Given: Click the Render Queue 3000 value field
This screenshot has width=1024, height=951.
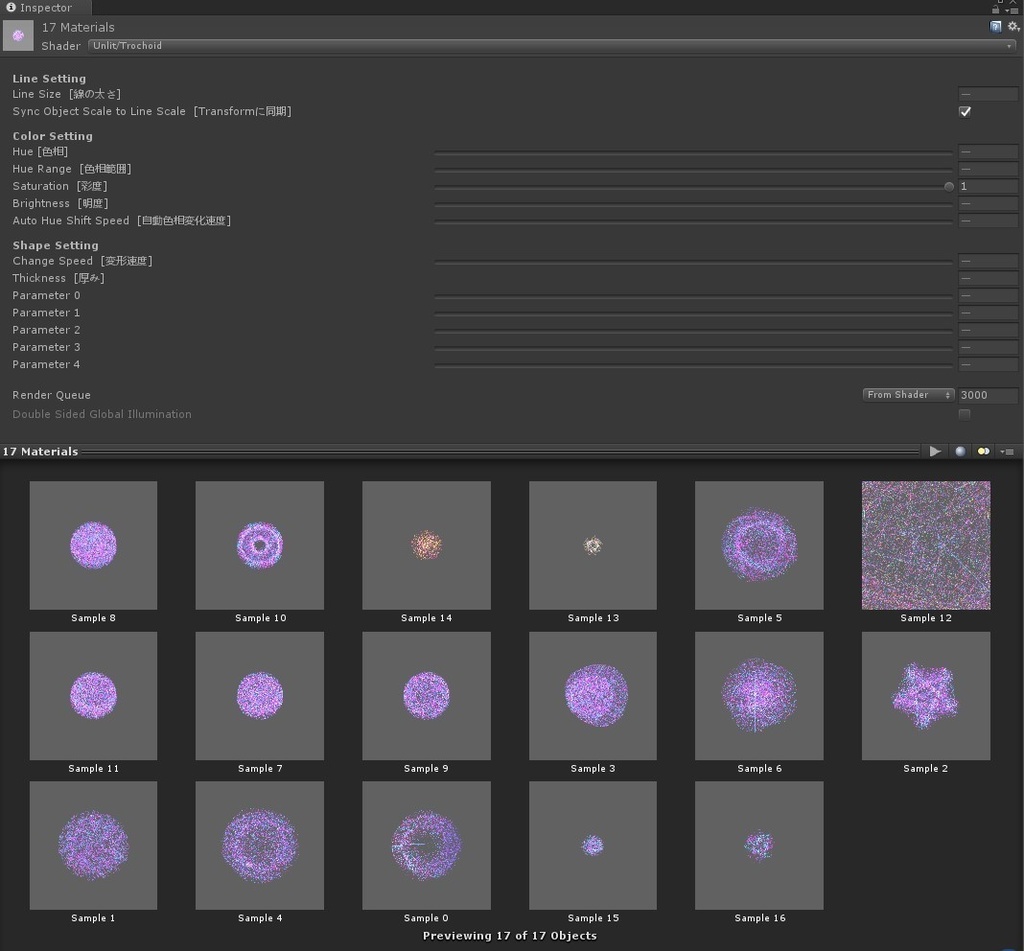Looking at the screenshot, I should tap(987, 395).
